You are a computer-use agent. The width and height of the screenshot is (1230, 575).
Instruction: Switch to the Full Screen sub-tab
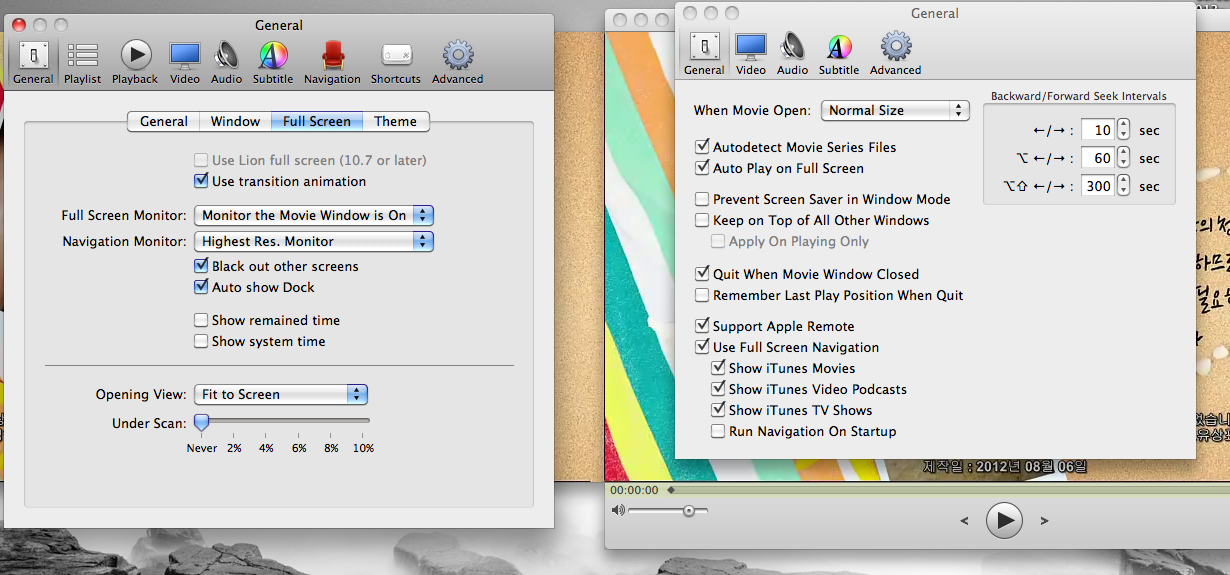coord(317,121)
